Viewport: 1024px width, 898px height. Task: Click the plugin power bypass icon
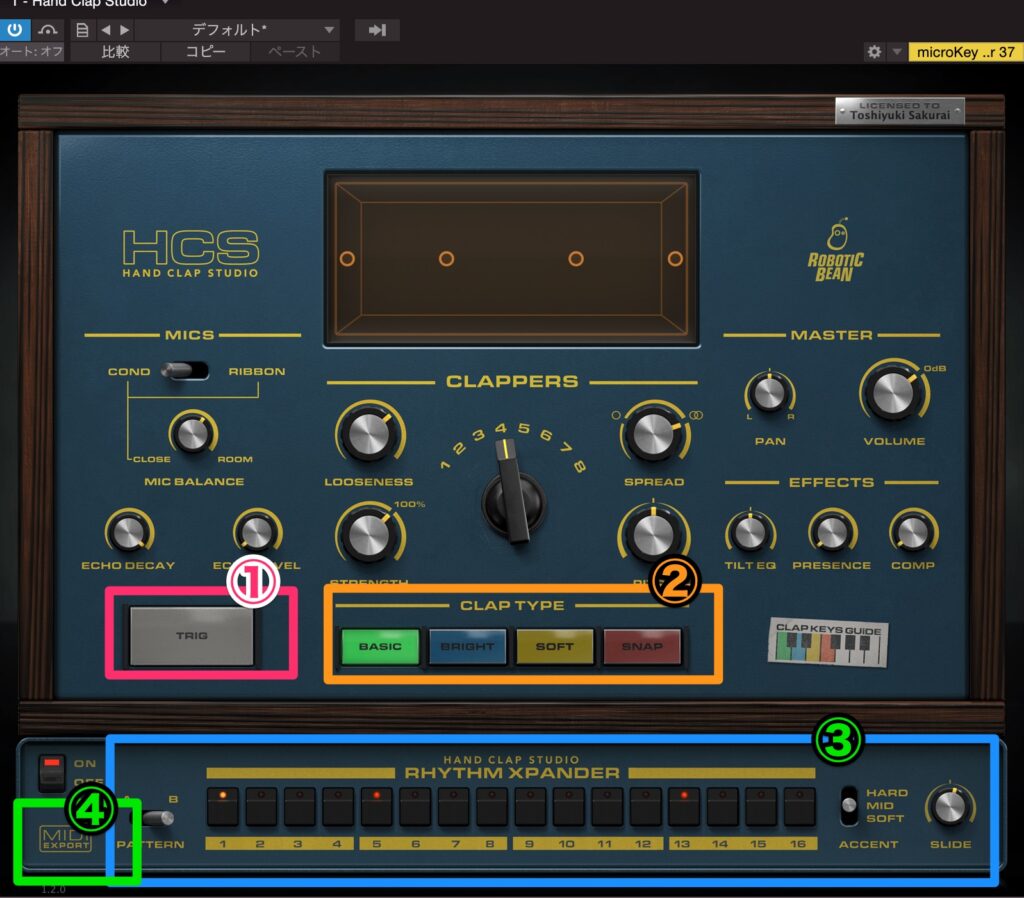15,30
